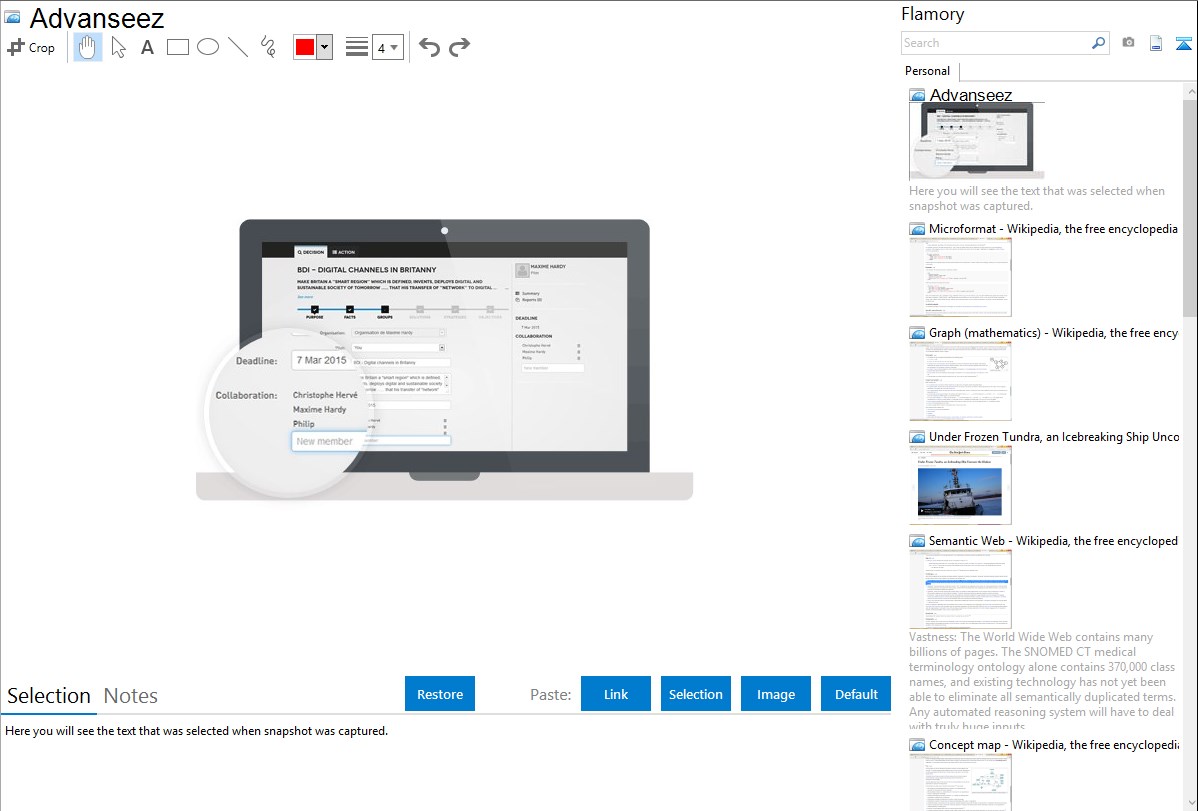The width and height of the screenshot is (1198, 811).
Task: Click the Graph (mathematics) title text
Action: point(1053,333)
